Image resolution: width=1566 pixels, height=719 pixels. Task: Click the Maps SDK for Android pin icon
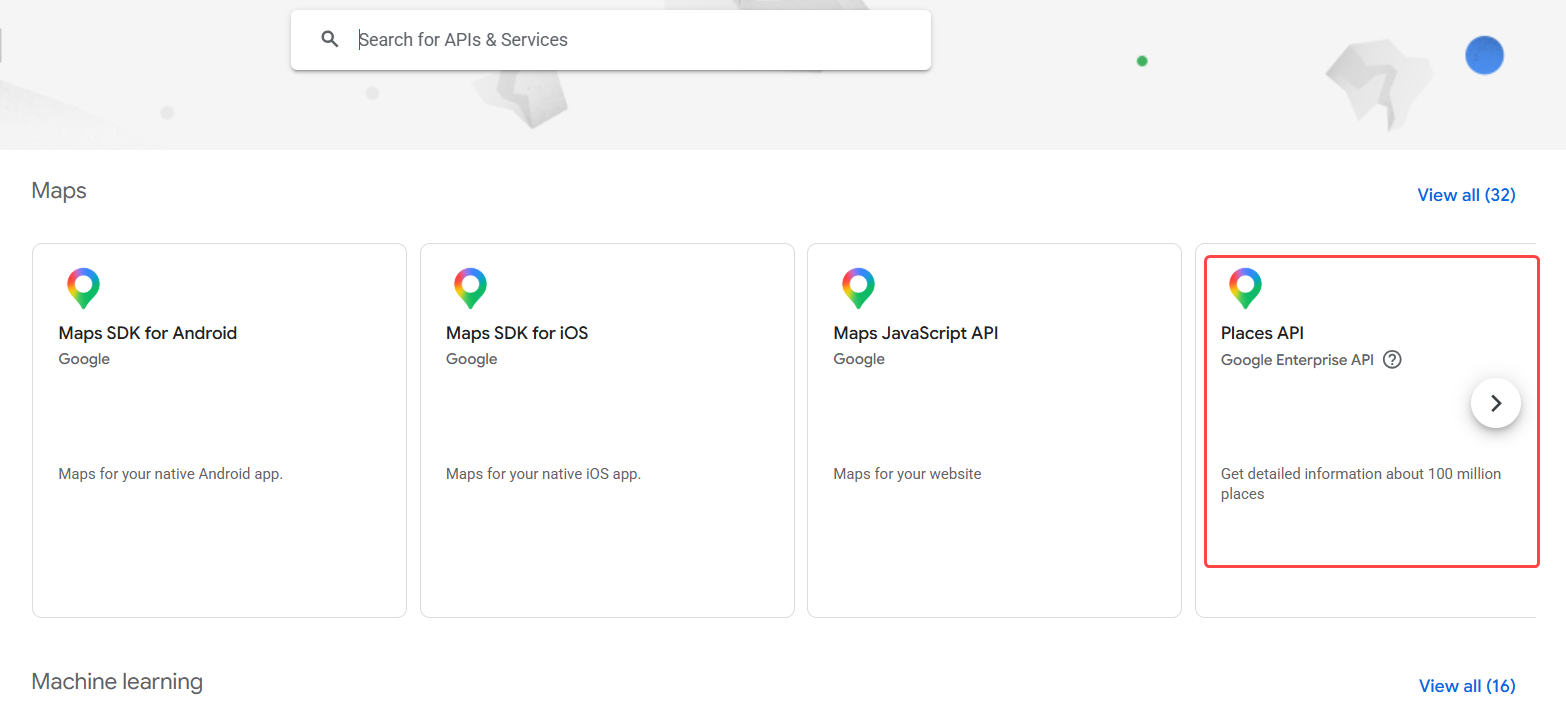pos(84,288)
